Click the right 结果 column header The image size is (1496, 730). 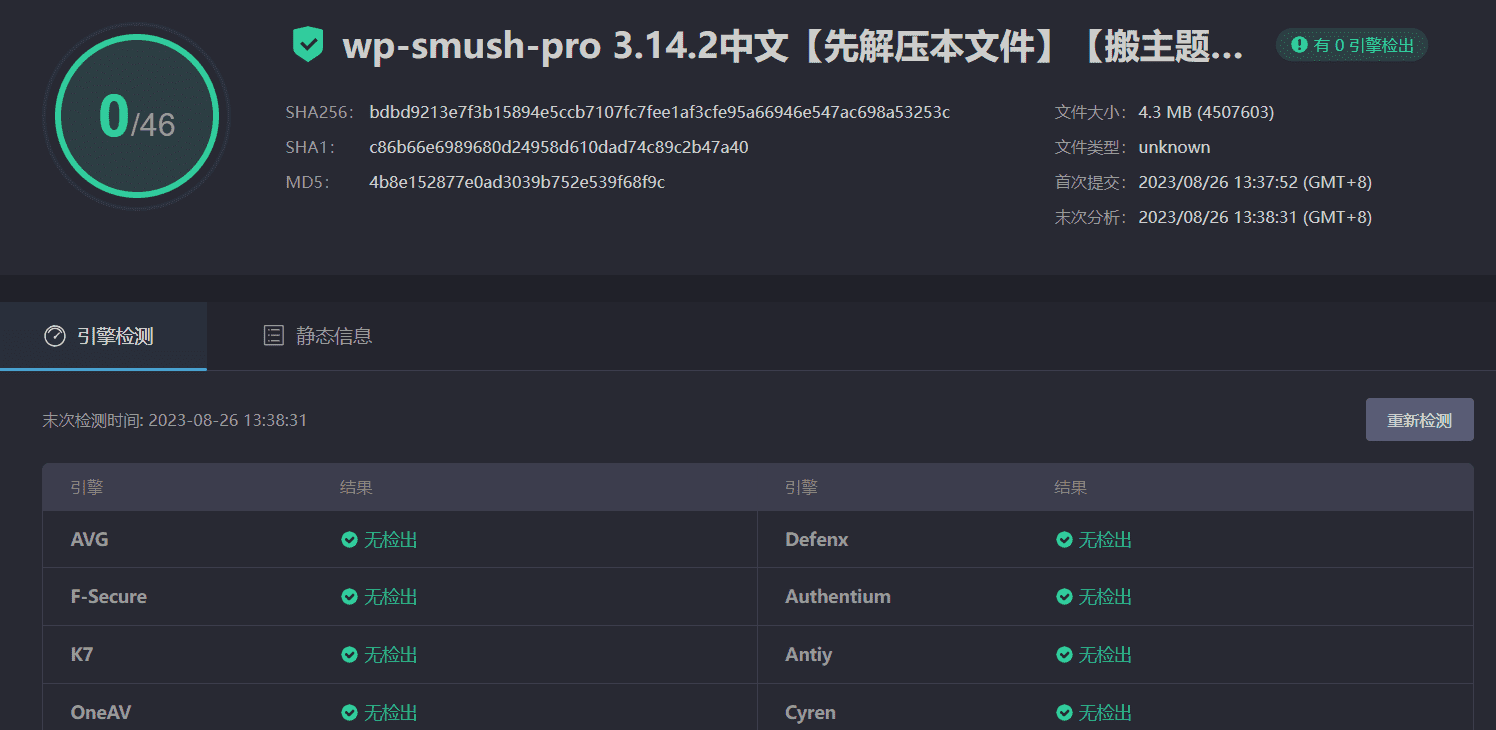(1071, 488)
